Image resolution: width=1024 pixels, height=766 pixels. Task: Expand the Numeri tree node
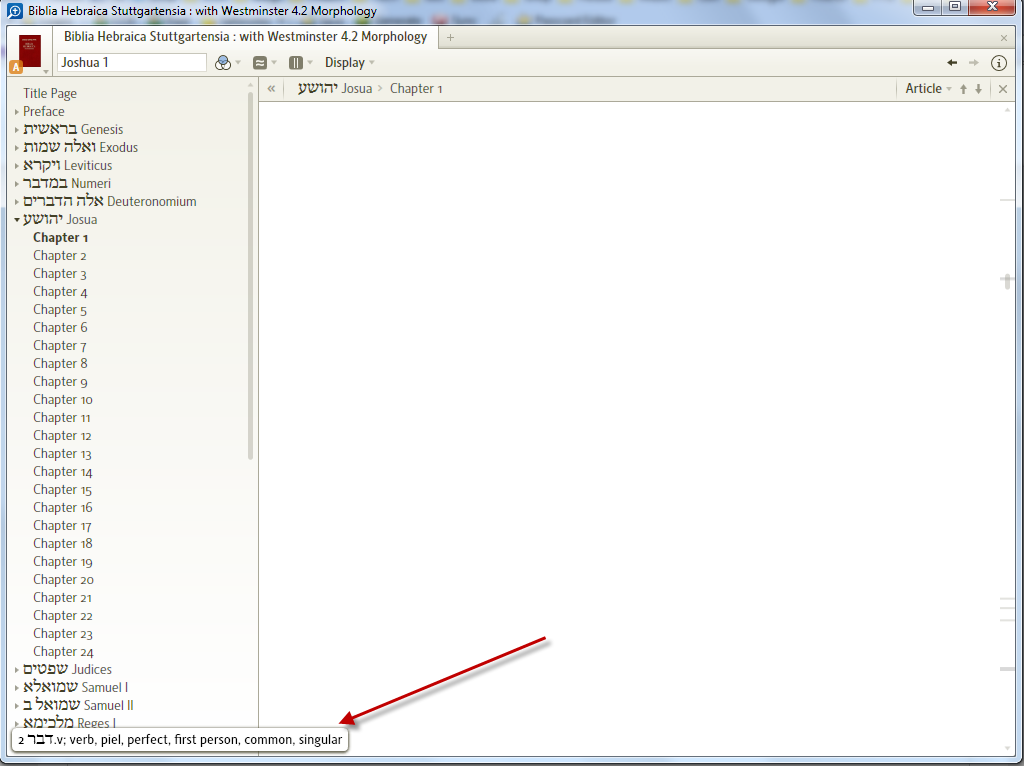[x=17, y=184]
